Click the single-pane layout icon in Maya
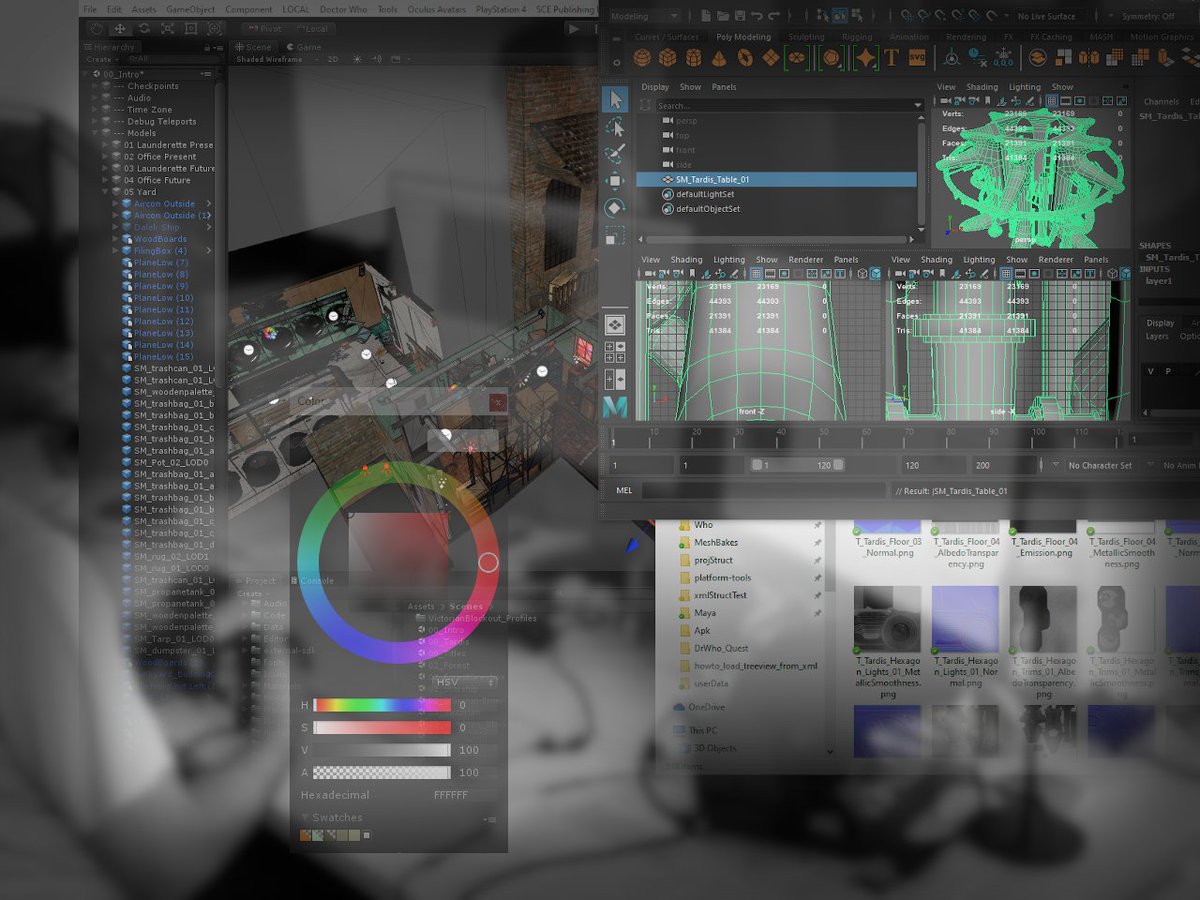This screenshot has height=900, width=1200. click(615, 325)
